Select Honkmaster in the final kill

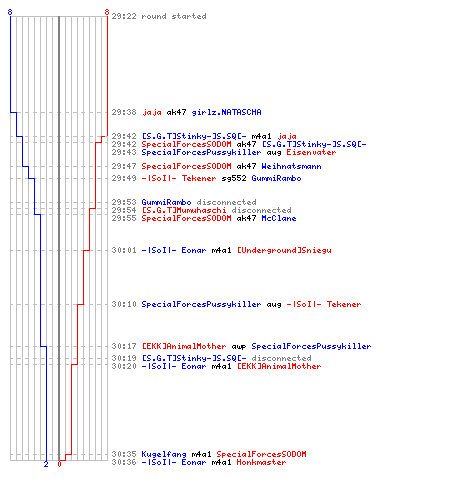point(261,462)
